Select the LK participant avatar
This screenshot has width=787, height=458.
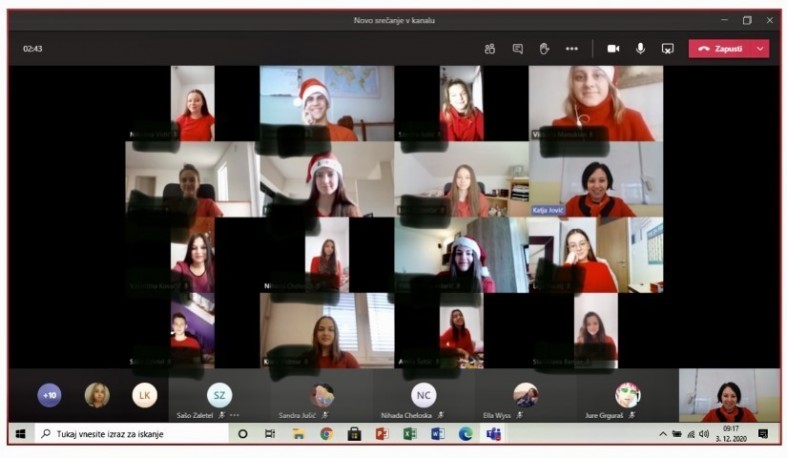(145, 395)
